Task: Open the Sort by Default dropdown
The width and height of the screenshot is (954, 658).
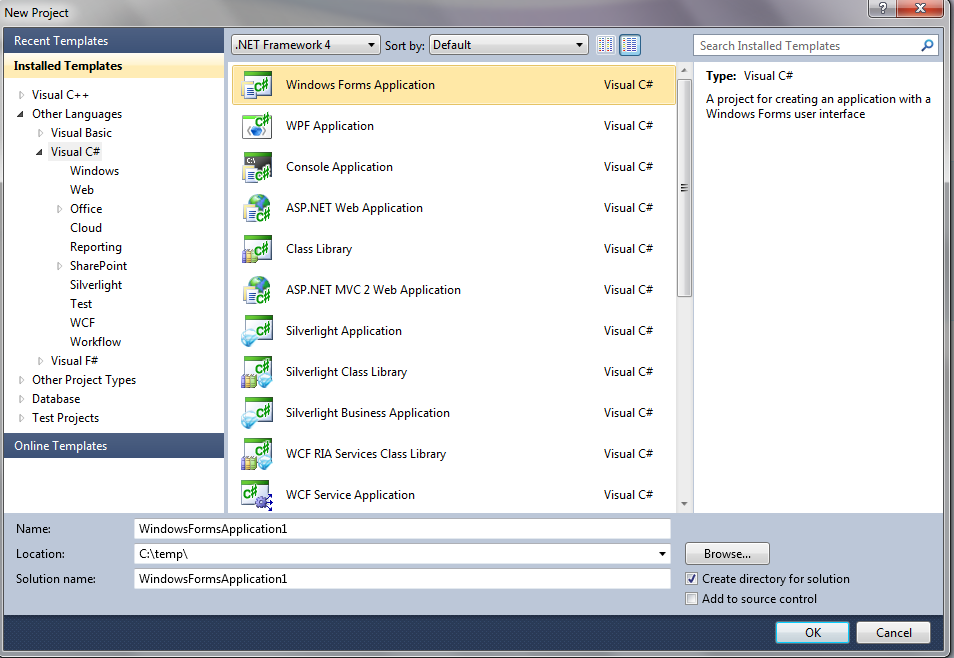Action: click(508, 45)
